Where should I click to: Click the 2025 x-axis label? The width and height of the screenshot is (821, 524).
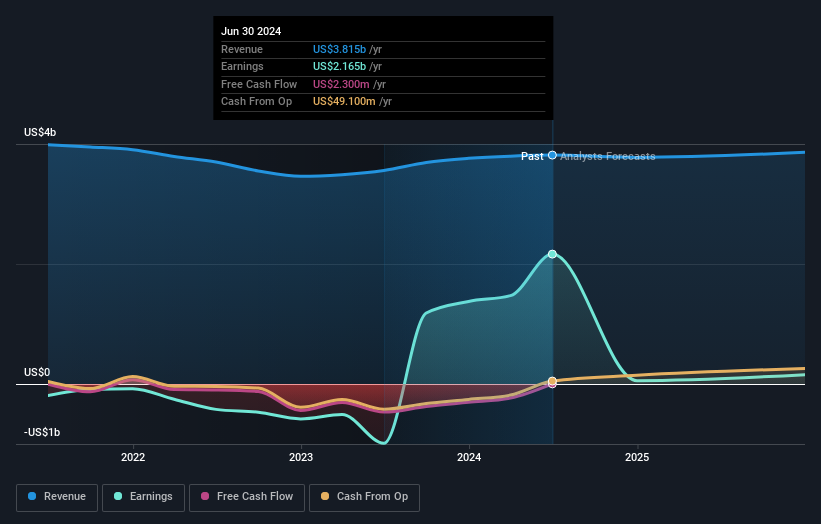pos(637,457)
